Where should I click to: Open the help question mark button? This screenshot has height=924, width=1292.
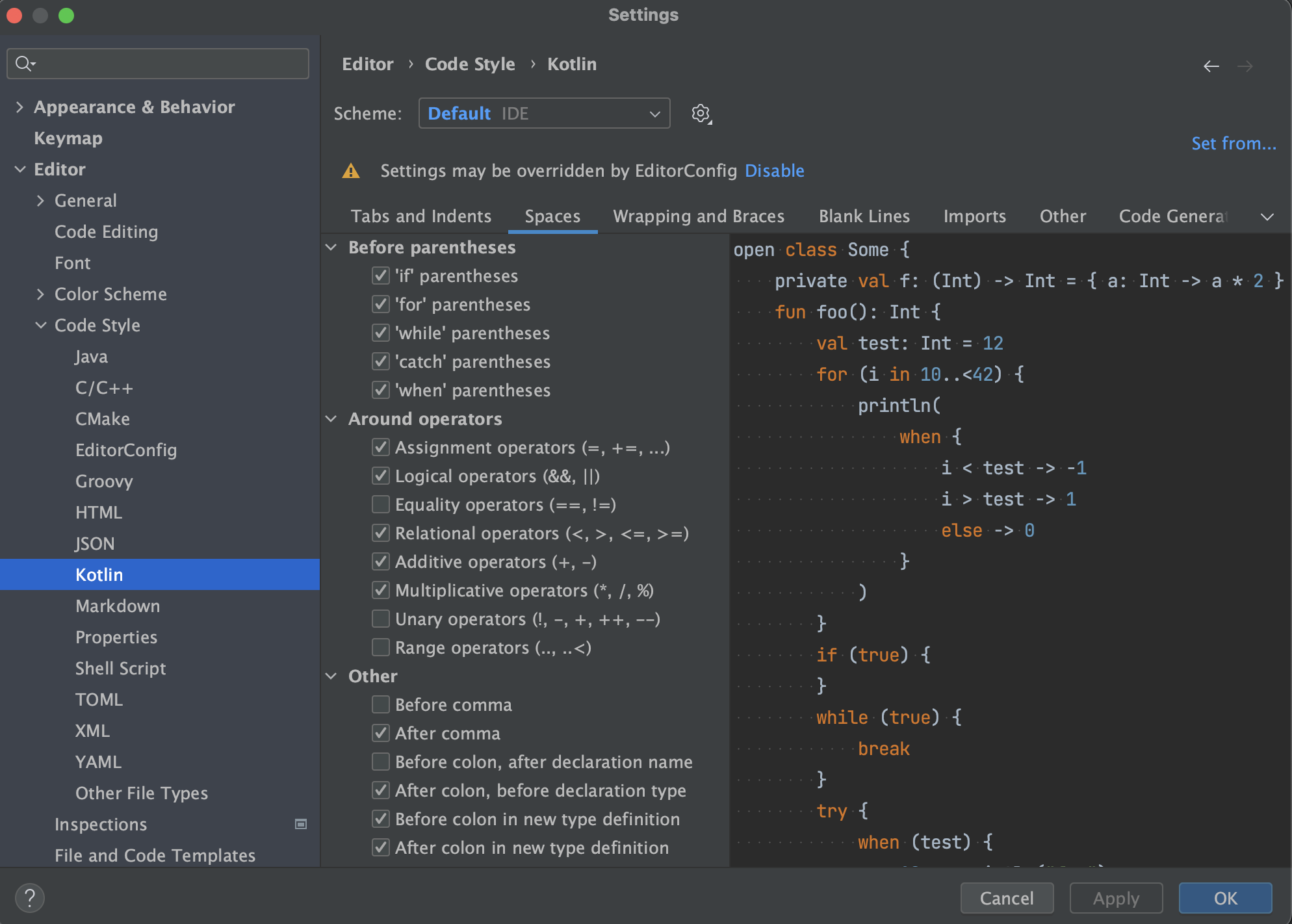tap(29, 897)
